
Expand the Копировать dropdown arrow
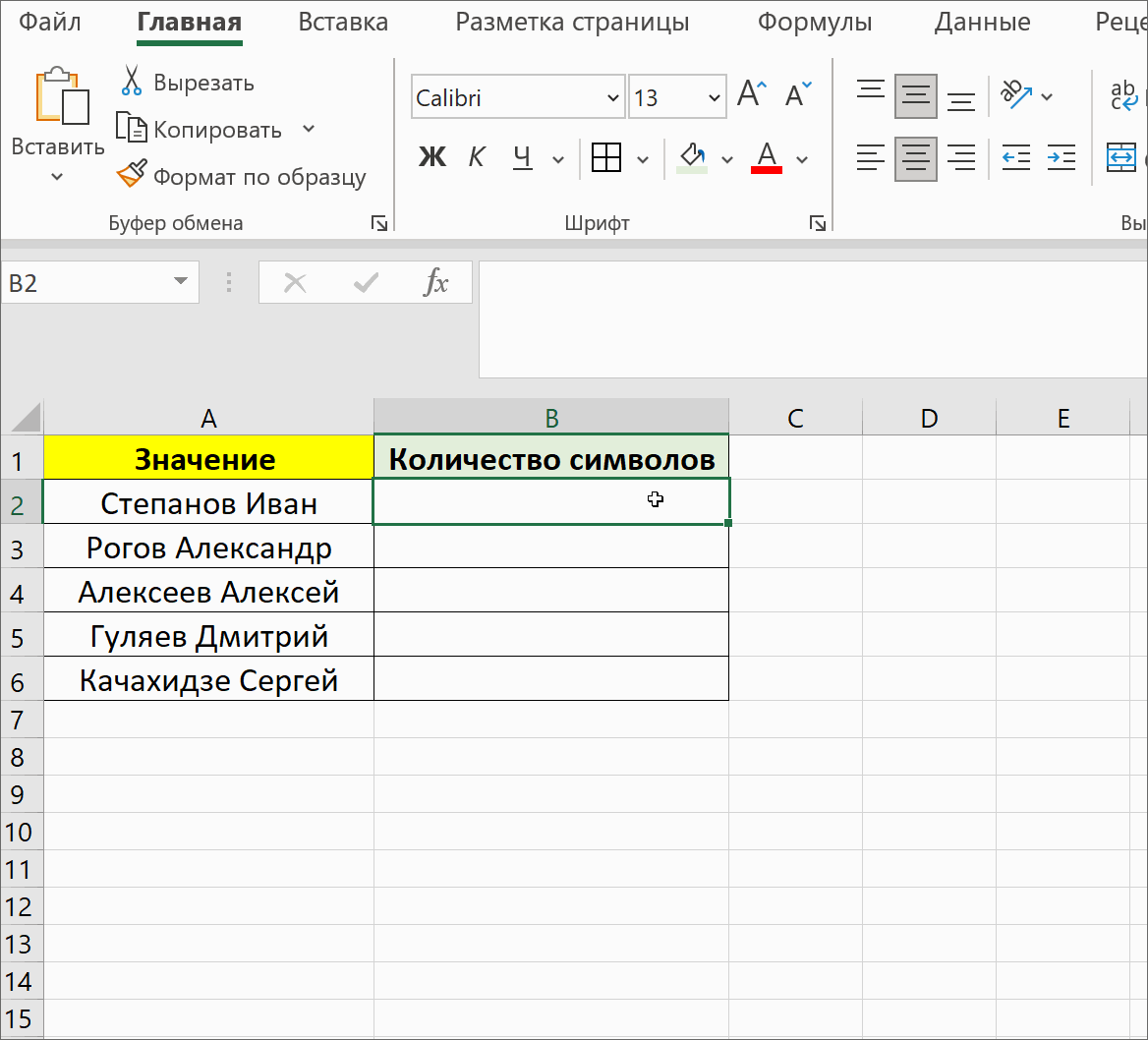309,129
